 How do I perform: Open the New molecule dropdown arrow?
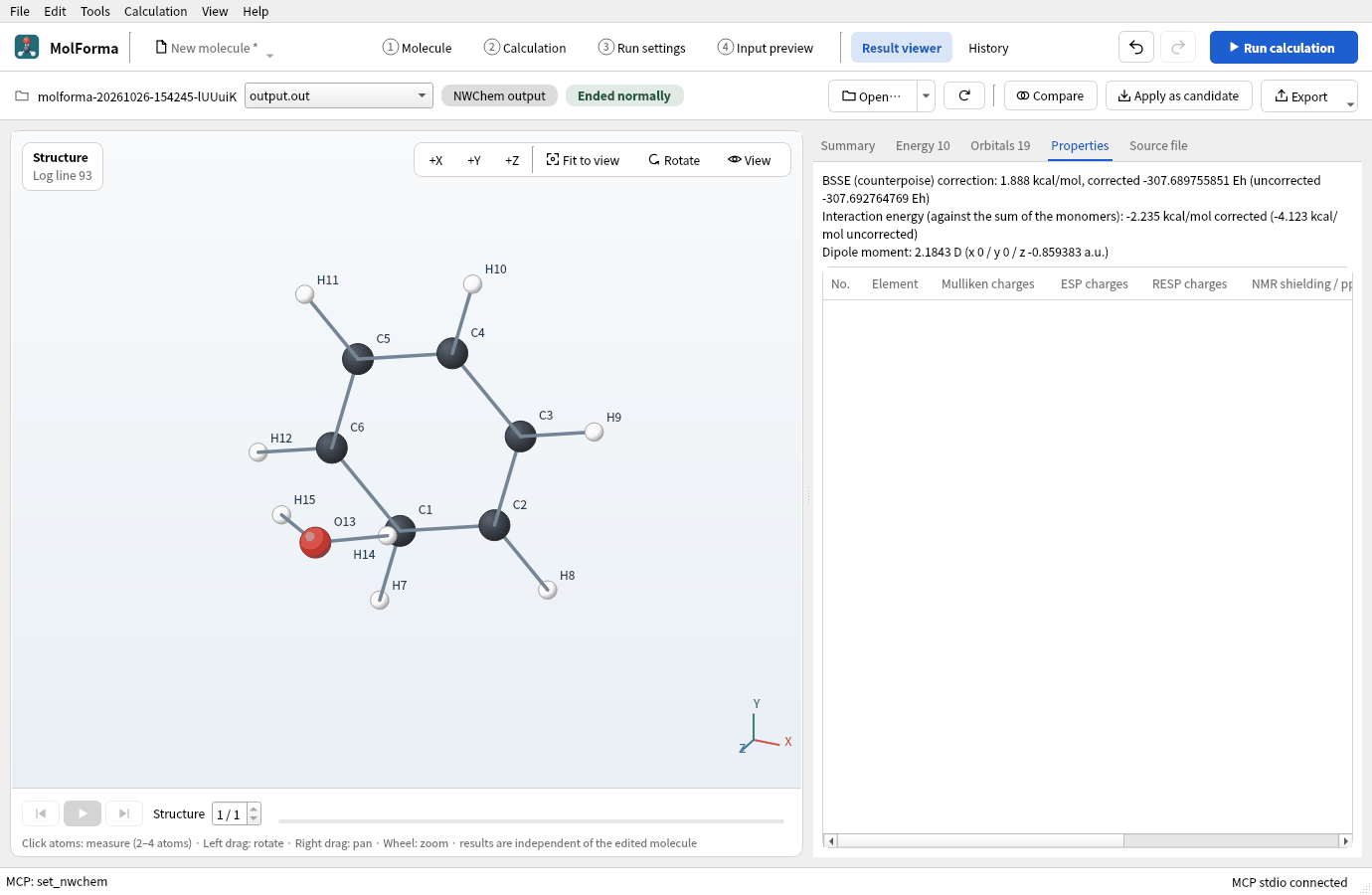(269, 55)
